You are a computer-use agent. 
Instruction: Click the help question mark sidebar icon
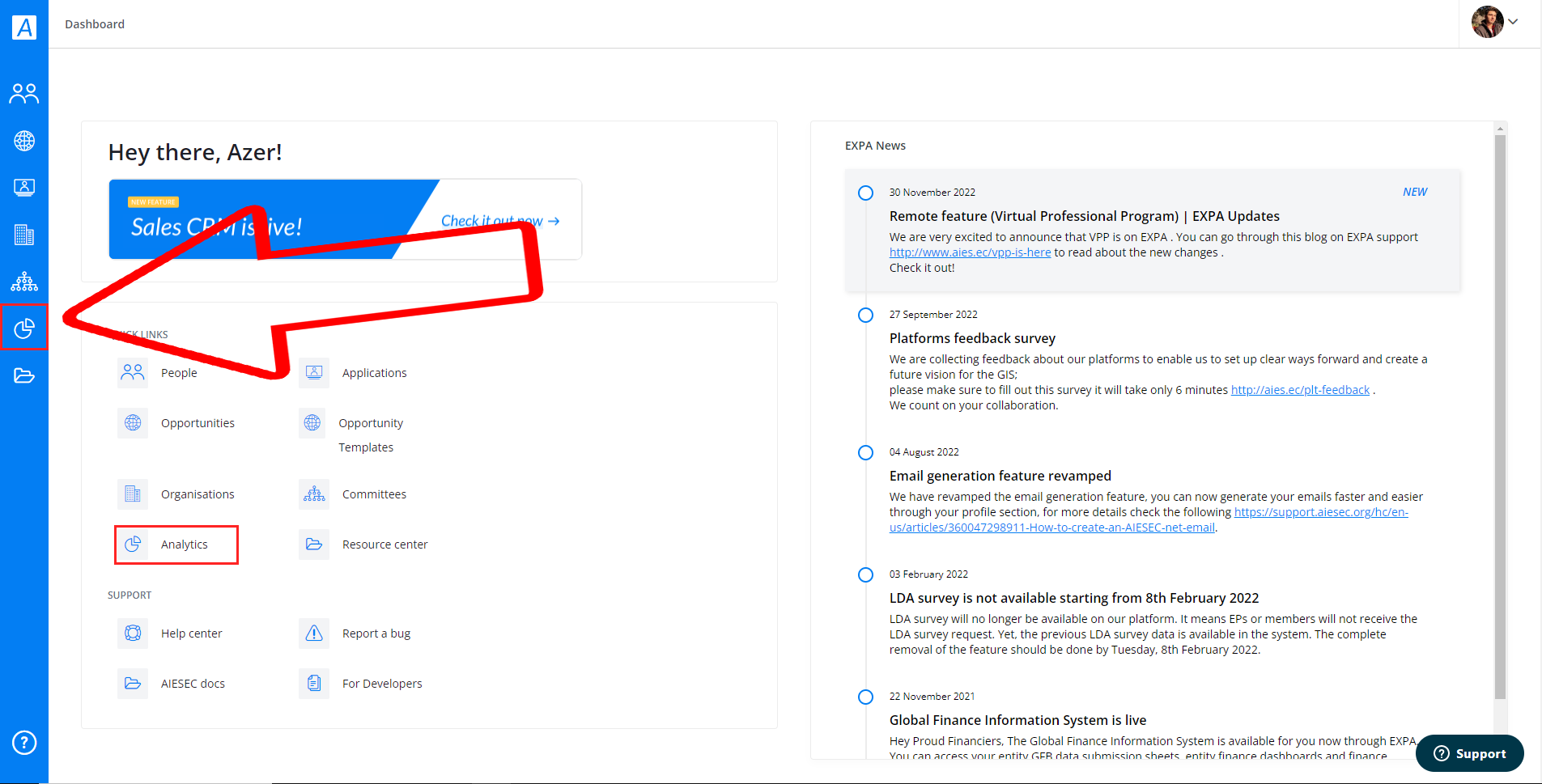(24, 742)
